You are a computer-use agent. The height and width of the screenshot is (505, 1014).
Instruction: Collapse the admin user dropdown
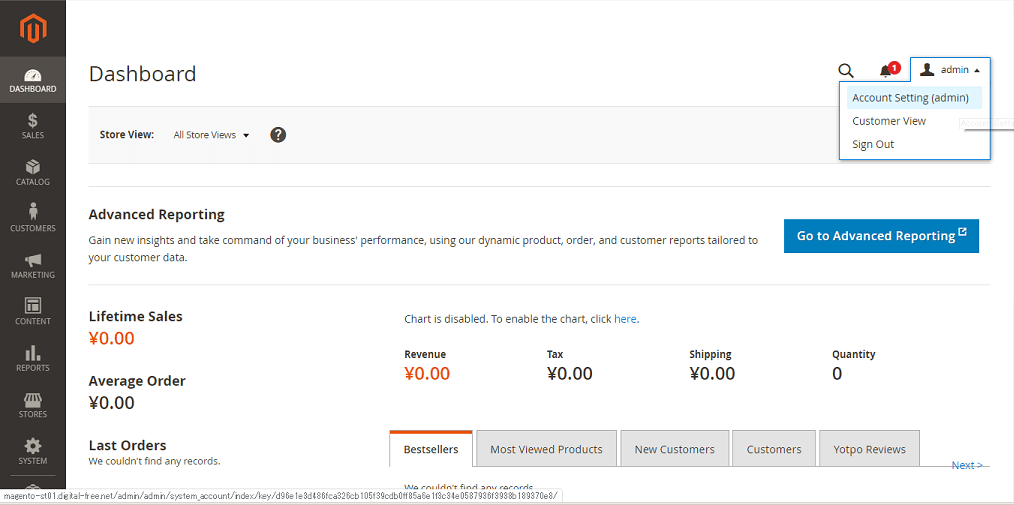click(x=950, y=70)
